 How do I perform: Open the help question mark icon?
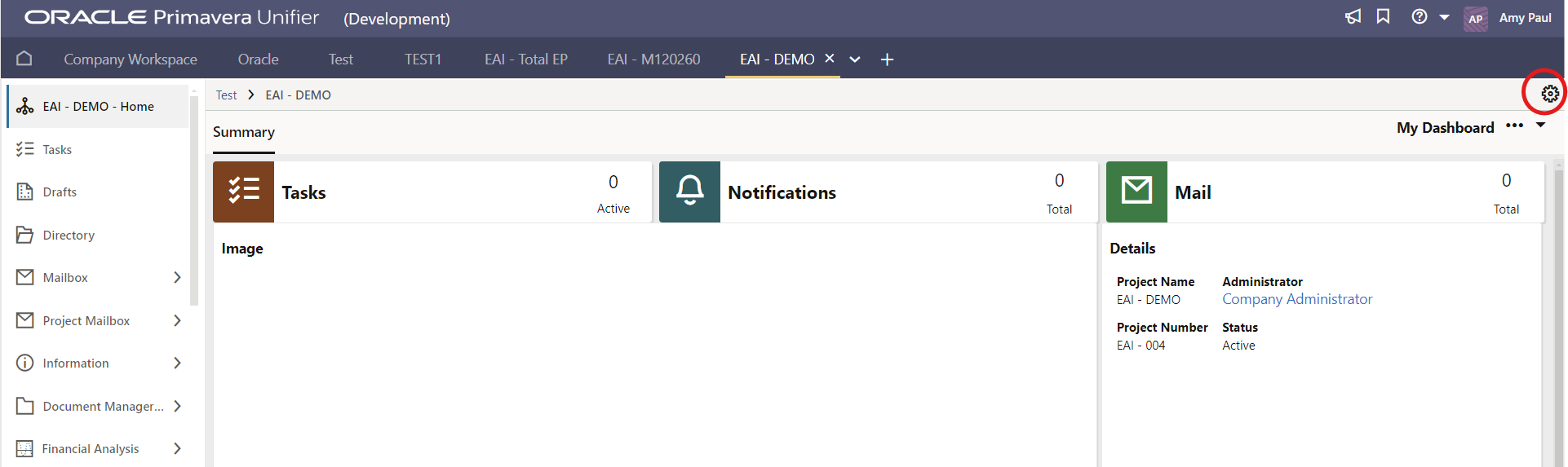click(x=1420, y=17)
